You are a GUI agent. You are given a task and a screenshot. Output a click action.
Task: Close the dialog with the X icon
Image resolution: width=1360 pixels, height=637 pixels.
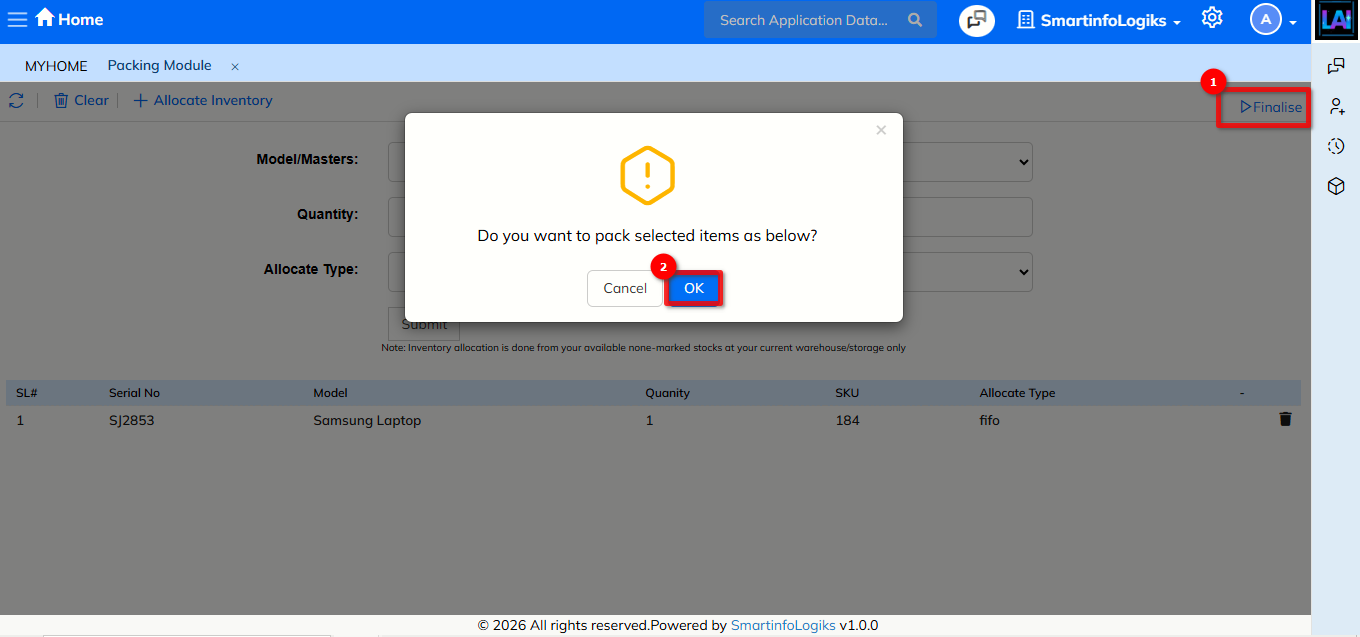pos(880,130)
